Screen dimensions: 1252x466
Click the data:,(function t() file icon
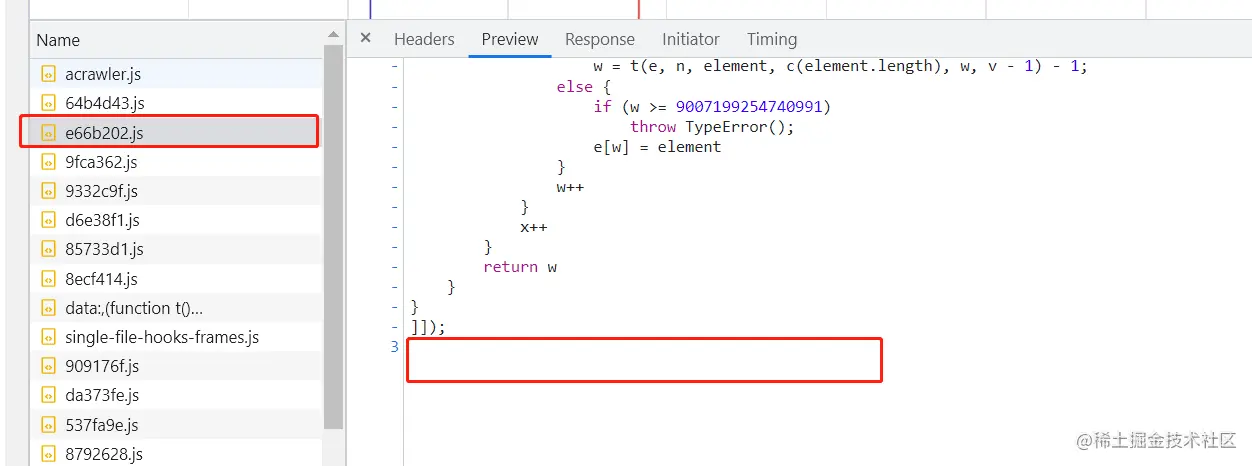pyautogui.click(x=48, y=308)
